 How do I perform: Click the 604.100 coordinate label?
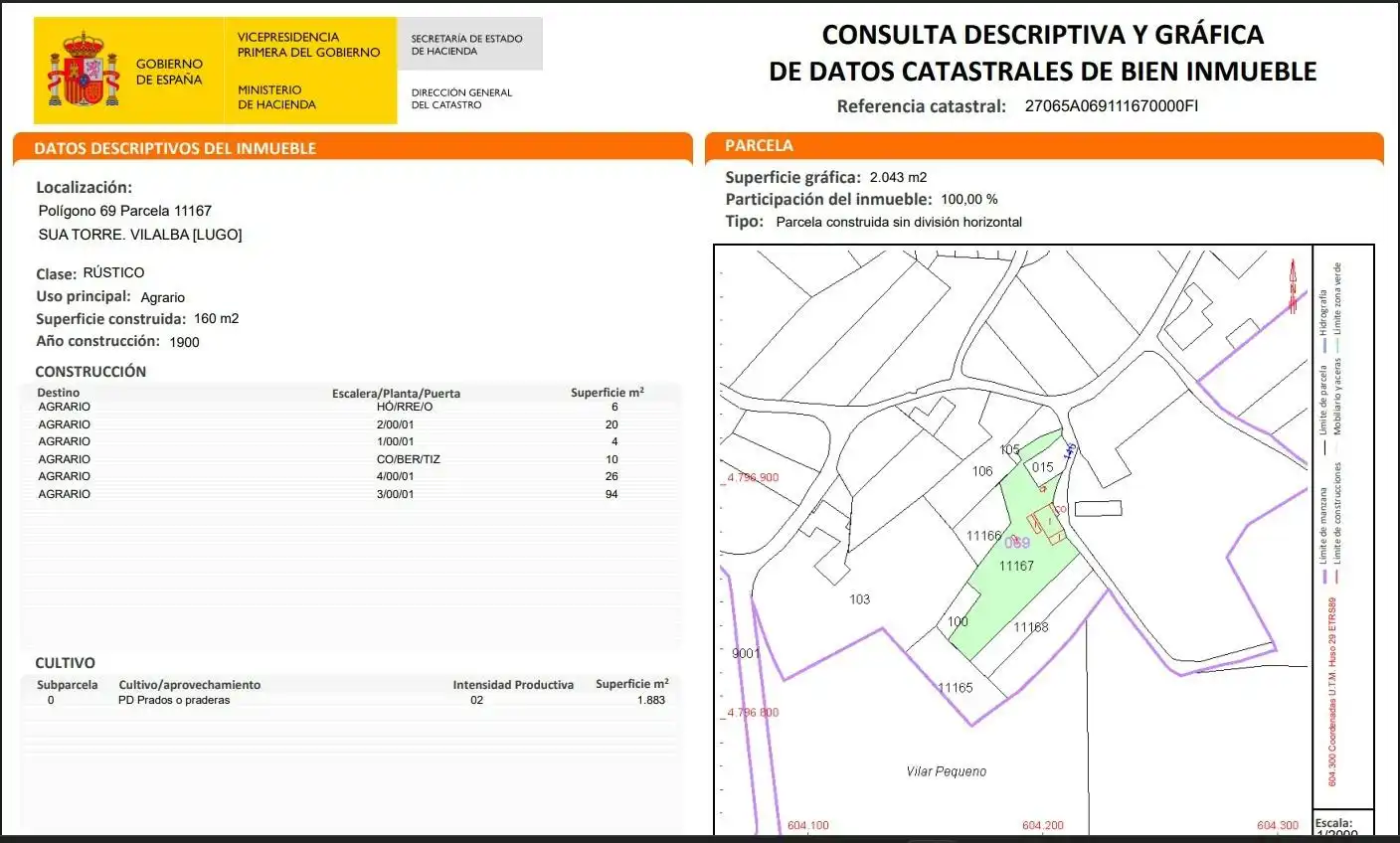click(x=807, y=826)
